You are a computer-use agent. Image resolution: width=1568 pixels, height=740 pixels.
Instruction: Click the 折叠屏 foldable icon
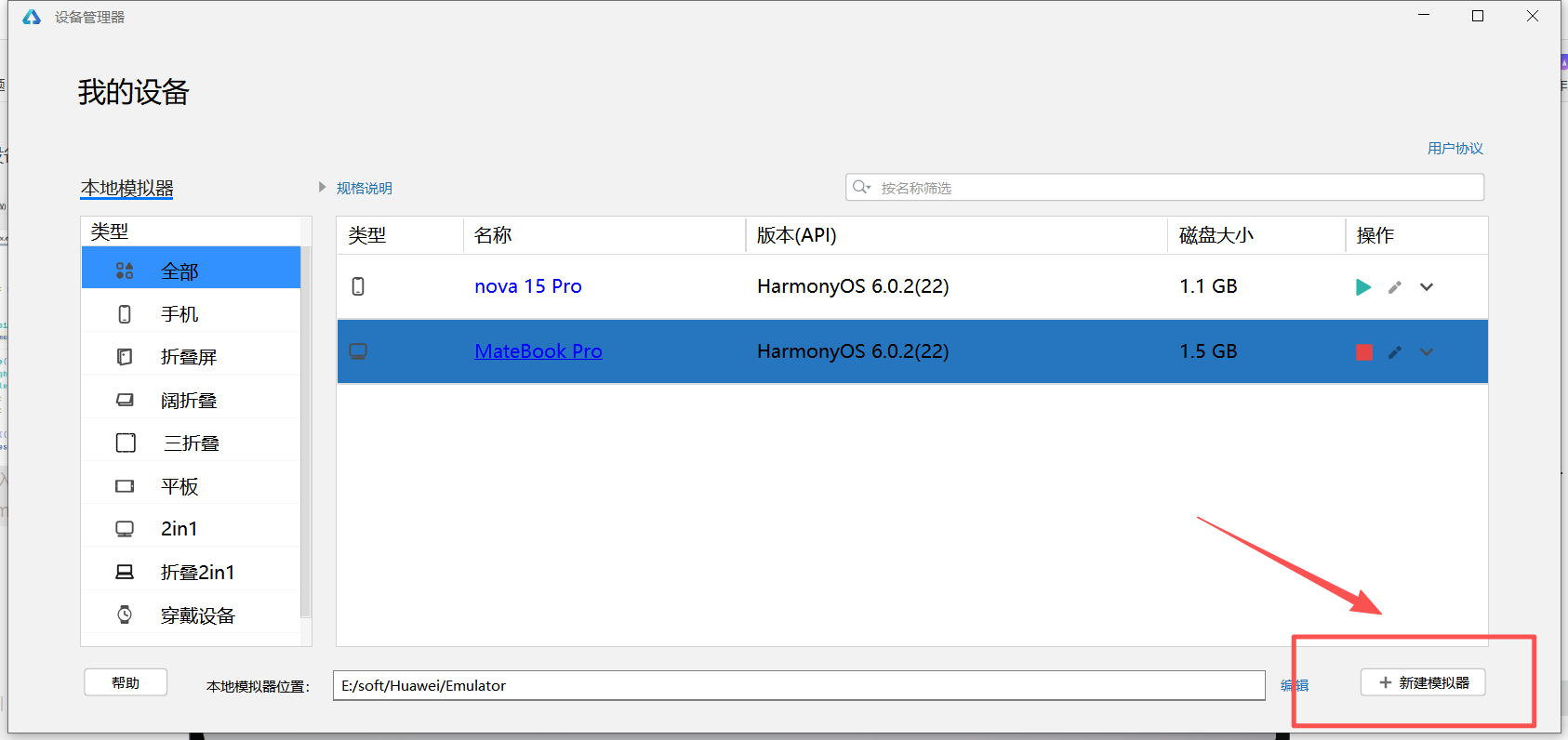[125, 357]
